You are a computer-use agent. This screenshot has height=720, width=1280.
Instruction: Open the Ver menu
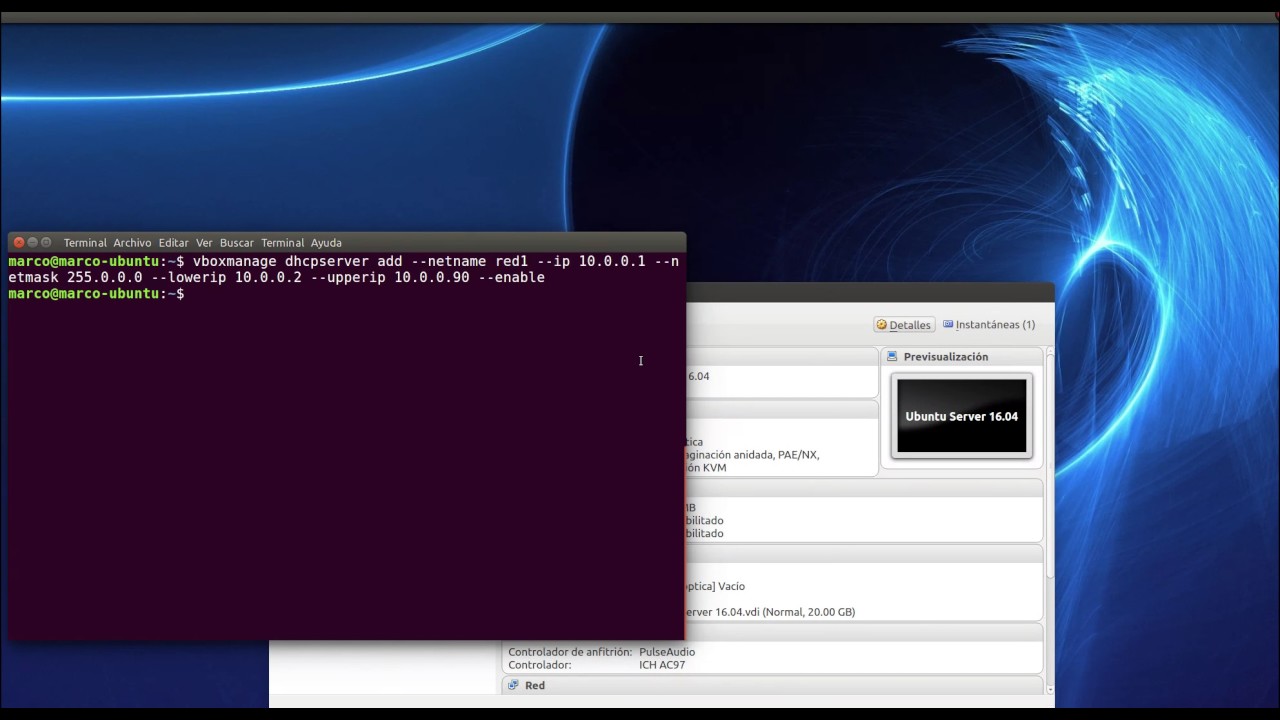point(204,243)
